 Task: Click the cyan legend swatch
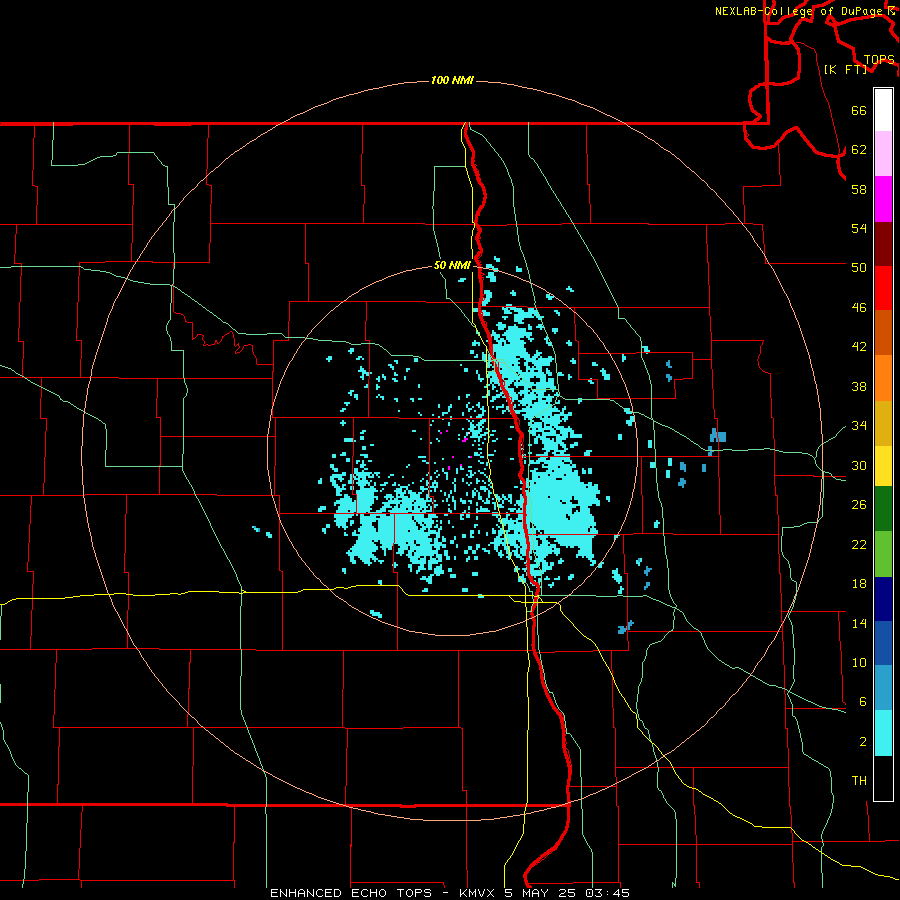883,733
